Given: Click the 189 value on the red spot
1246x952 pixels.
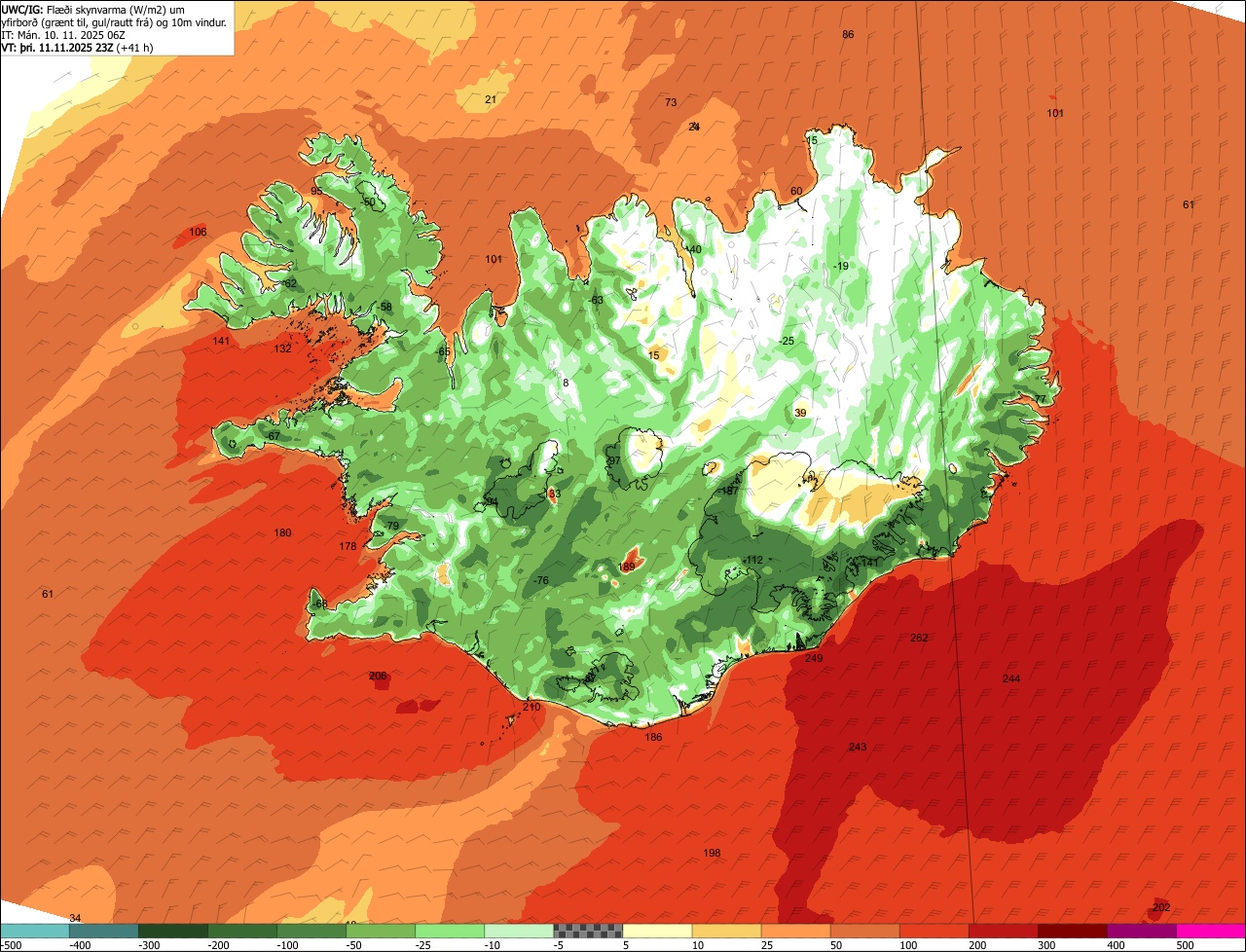Looking at the screenshot, I should click(627, 568).
